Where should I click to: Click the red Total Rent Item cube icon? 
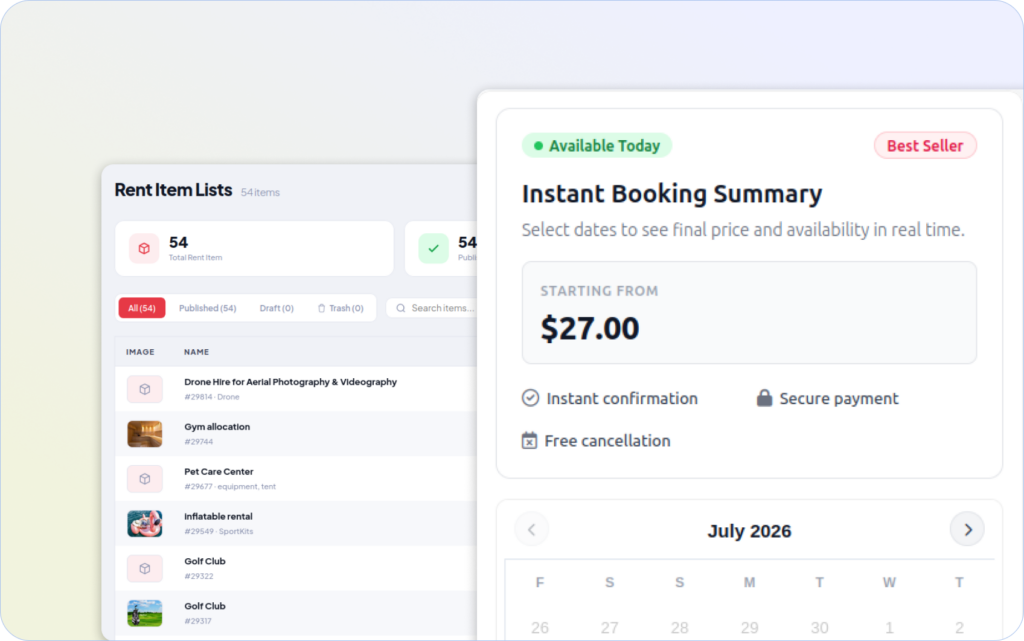click(x=144, y=249)
